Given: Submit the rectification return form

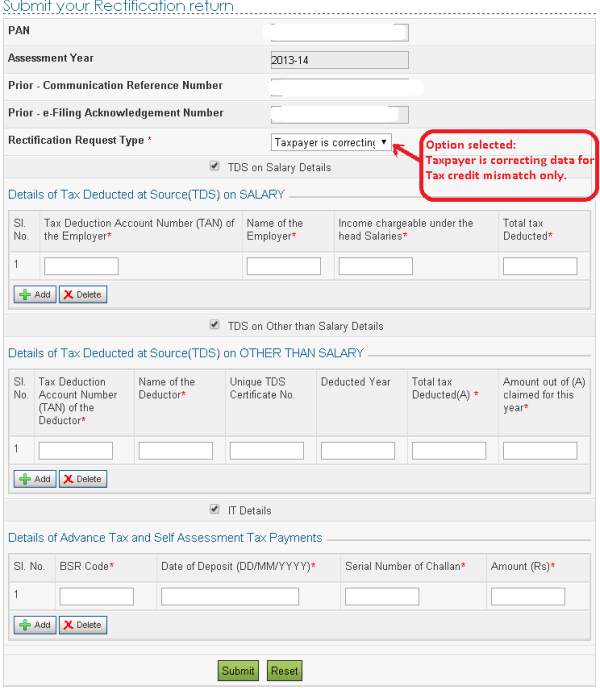Looking at the screenshot, I should tap(238, 671).
